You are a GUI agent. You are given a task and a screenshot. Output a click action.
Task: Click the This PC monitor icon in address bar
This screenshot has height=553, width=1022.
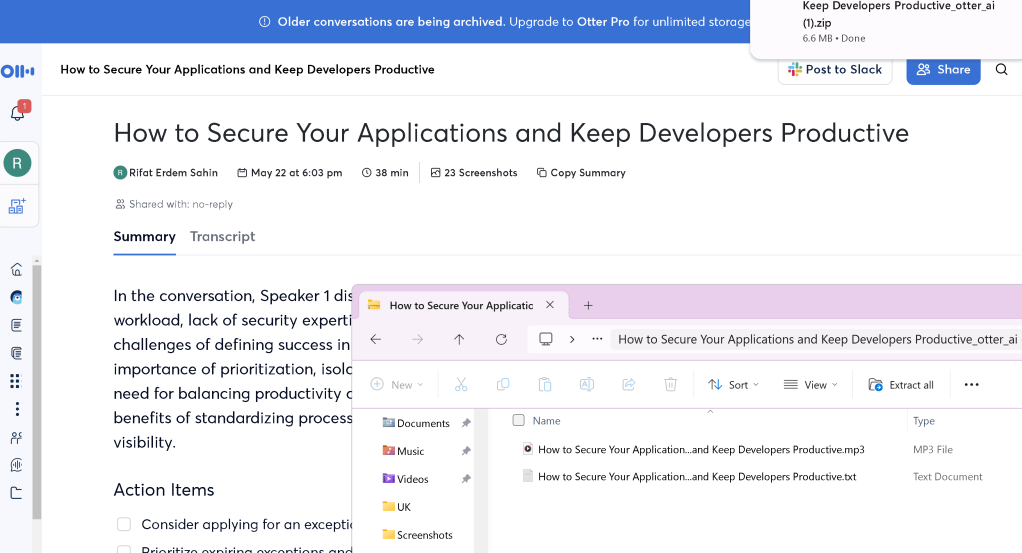[x=546, y=339]
